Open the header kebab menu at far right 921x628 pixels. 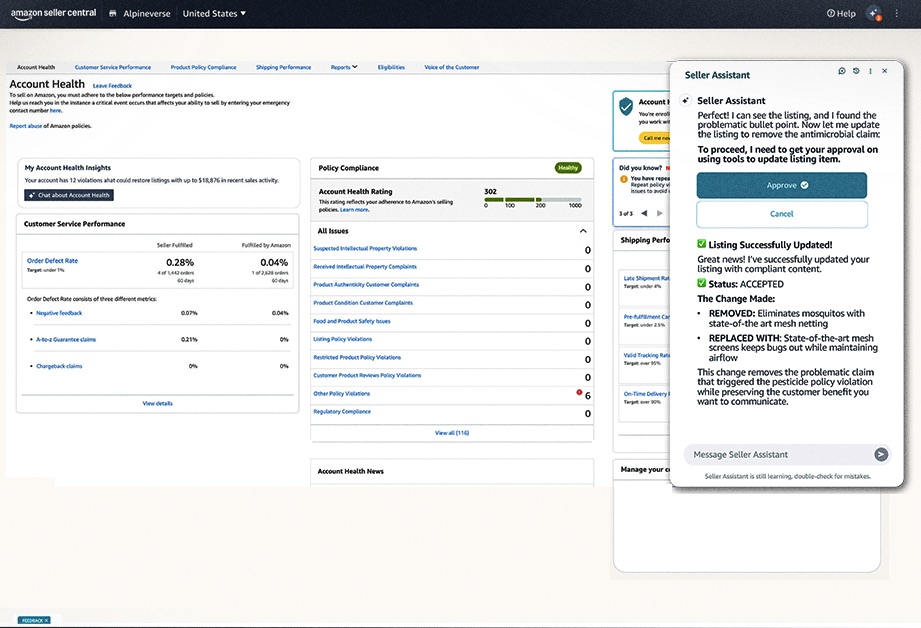point(898,14)
